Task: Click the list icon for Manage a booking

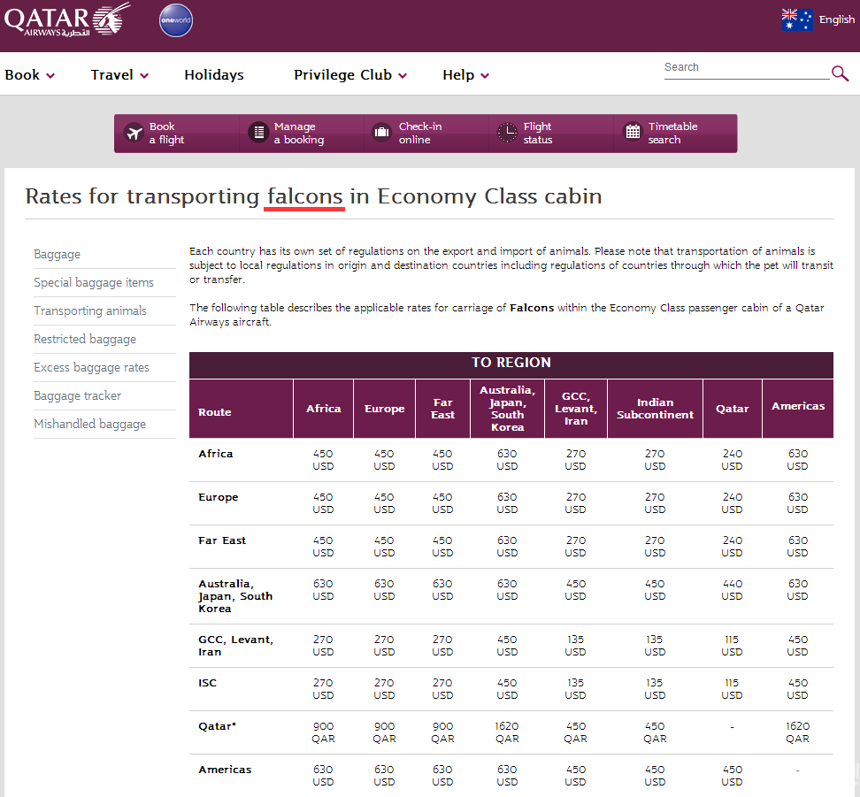Action: pos(258,133)
